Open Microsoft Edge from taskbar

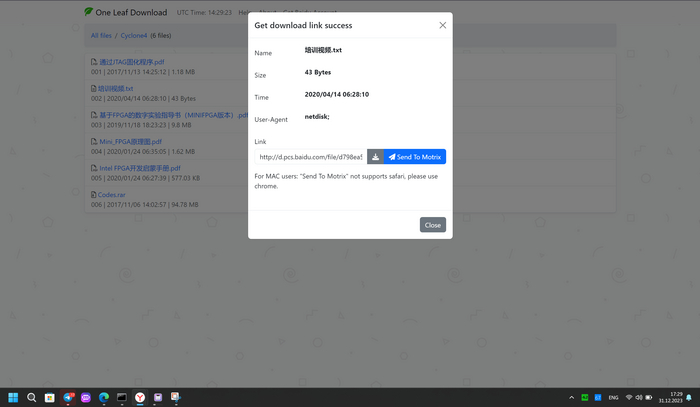coord(104,397)
